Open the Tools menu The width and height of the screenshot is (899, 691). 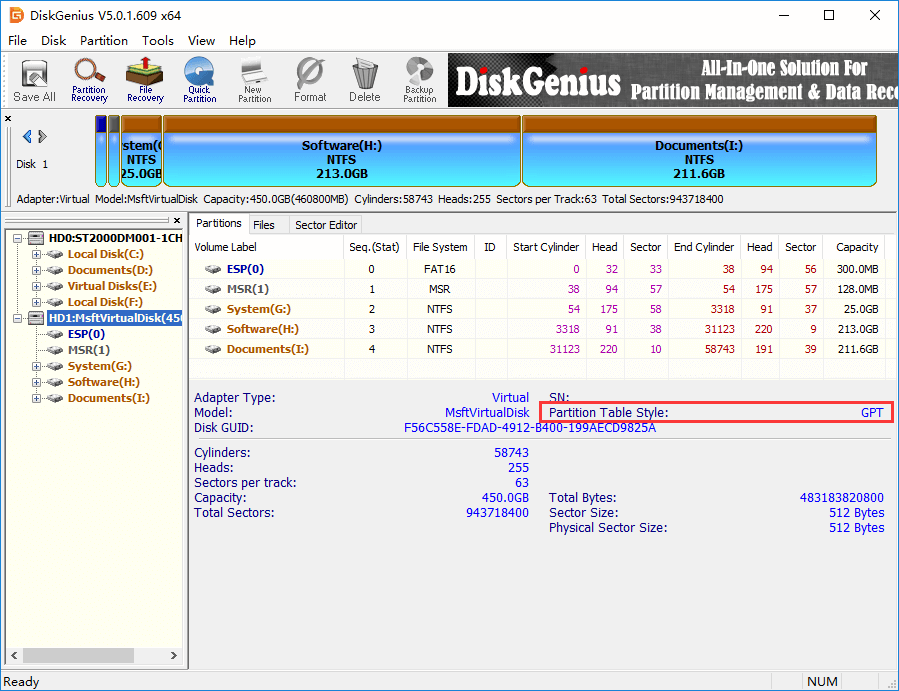[x=158, y=41]
